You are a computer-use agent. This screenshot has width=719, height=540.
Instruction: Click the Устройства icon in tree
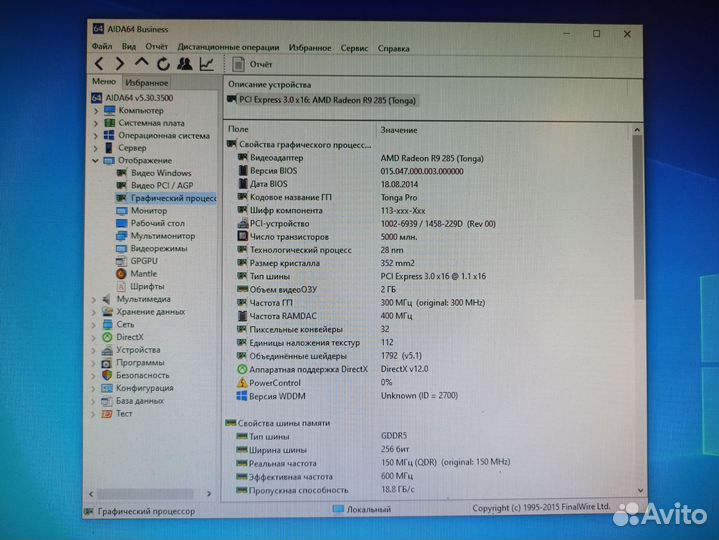pos(107,350)
